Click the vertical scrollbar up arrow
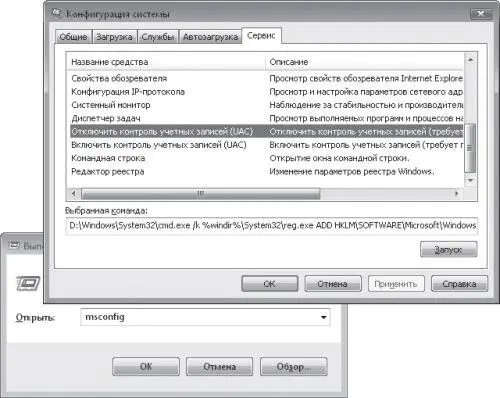Image resolution: width=500 pixels, height=398 pixels. (470, 60)
